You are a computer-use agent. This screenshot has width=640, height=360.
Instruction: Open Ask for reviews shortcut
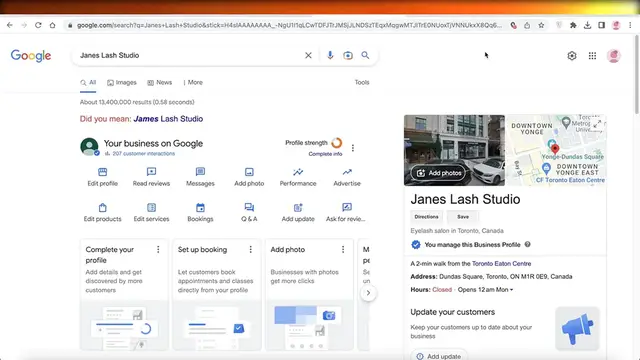coord(346,213)
